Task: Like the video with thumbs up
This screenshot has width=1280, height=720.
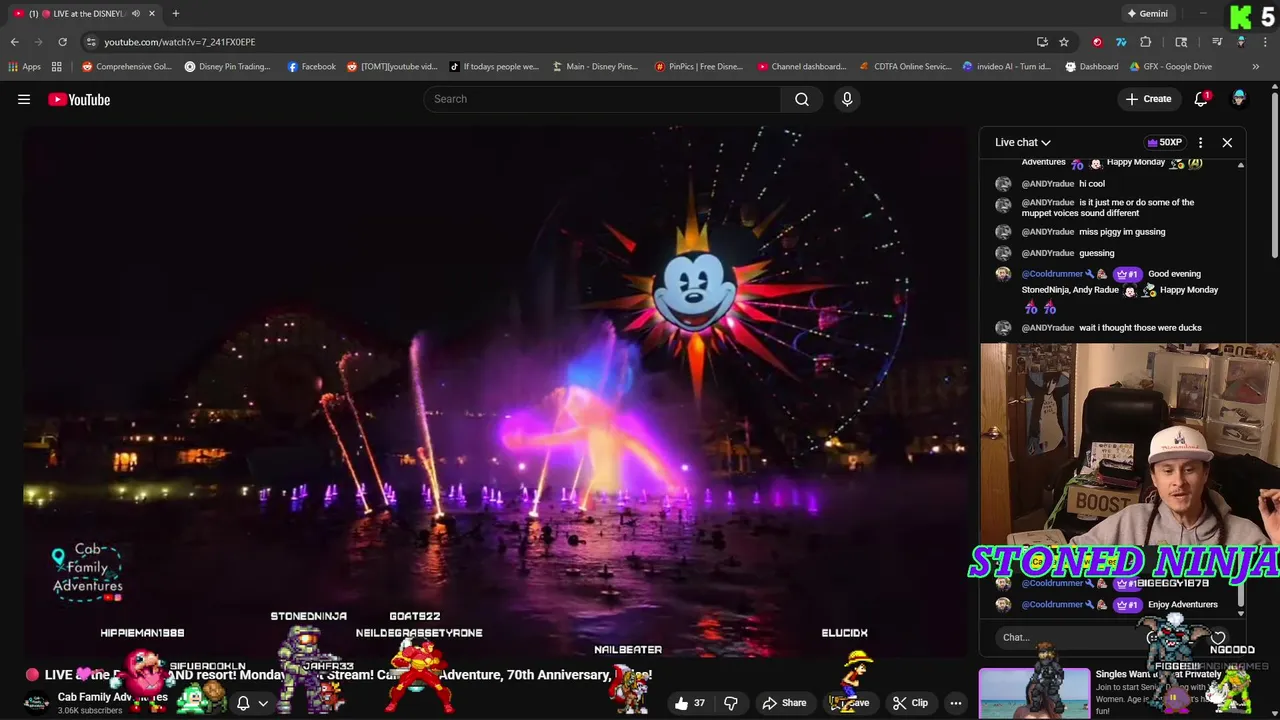Action: (690, 703)
